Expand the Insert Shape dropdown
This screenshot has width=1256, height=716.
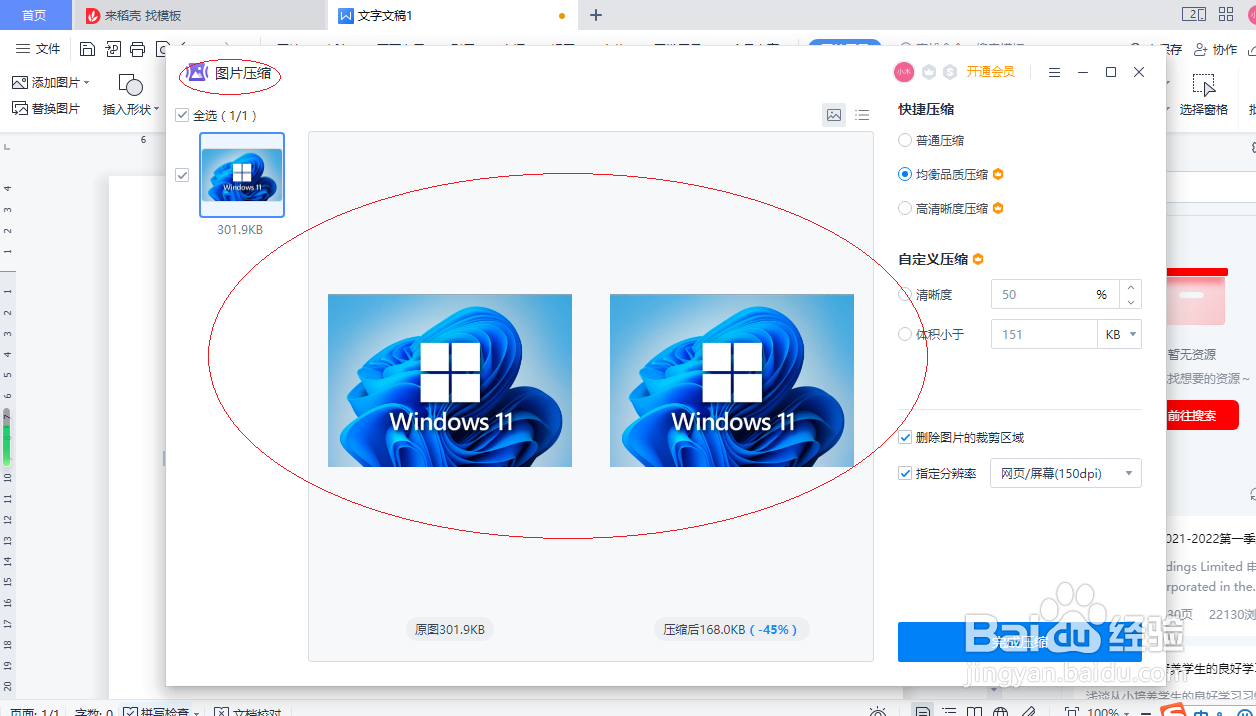157,109
